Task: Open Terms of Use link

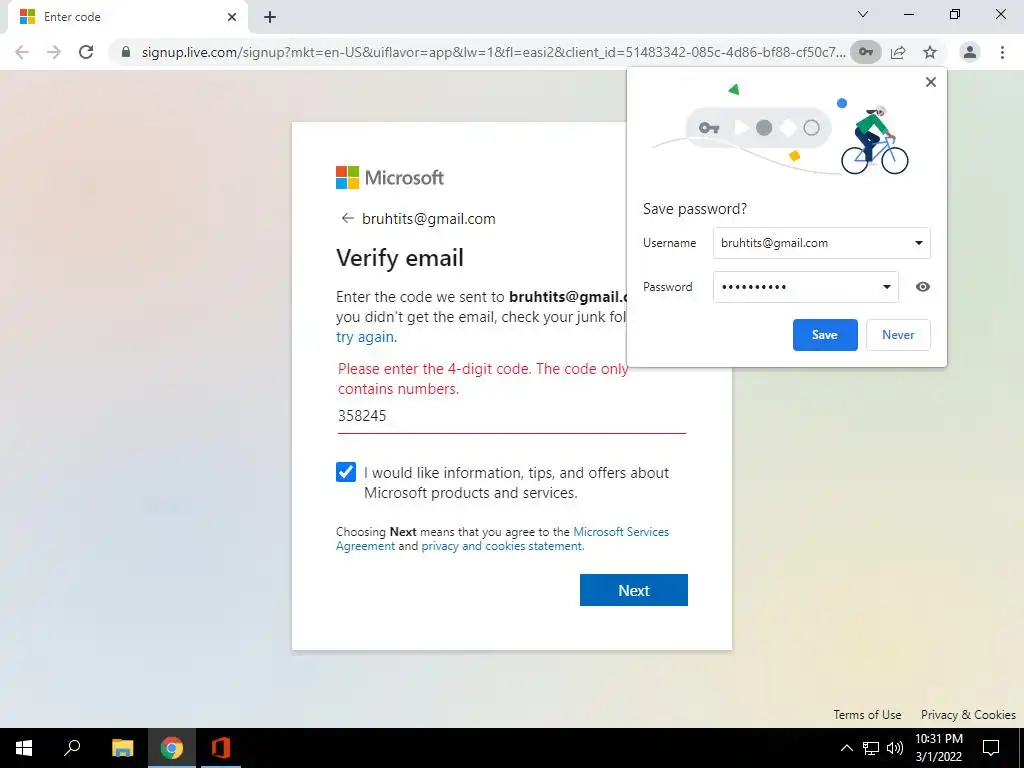Action: coord(867,714)
